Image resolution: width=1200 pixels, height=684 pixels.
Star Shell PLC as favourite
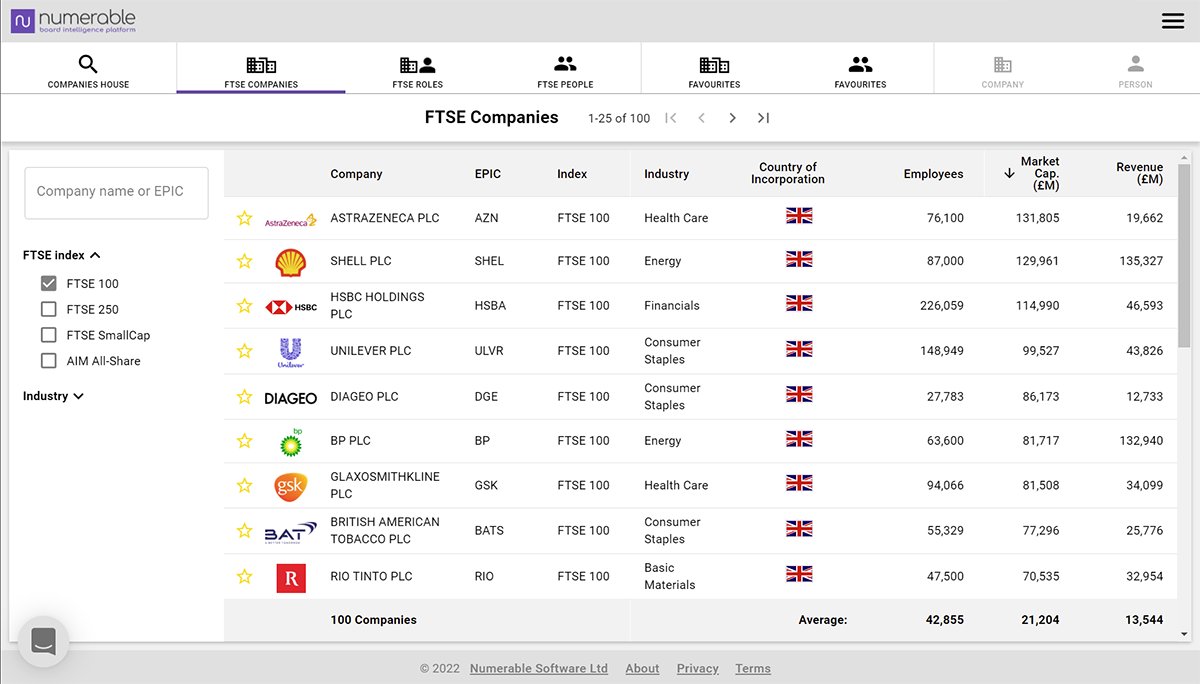click(x=244, y=261)
